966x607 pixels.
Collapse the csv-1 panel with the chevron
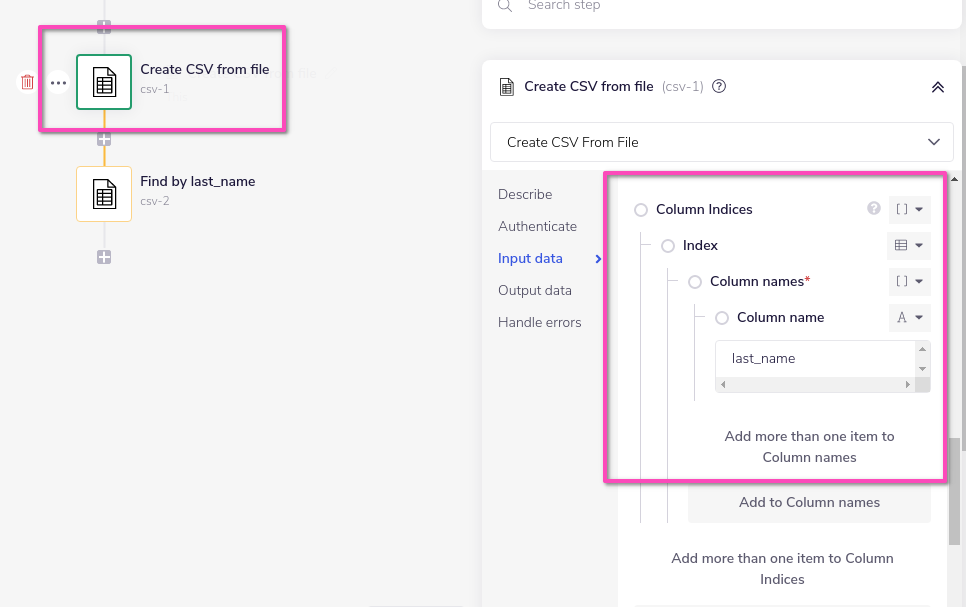tap(937, 87)
